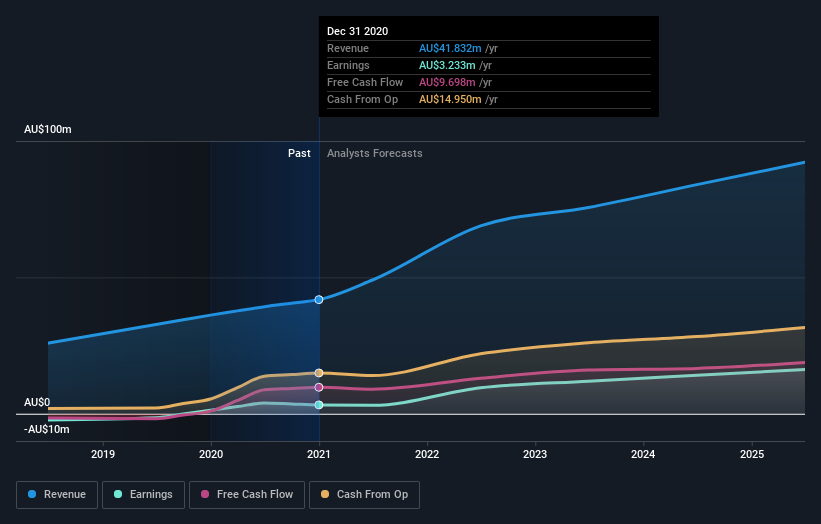Click the Free Cash Flow tooltip row label
821x524 pixels.
365,82
